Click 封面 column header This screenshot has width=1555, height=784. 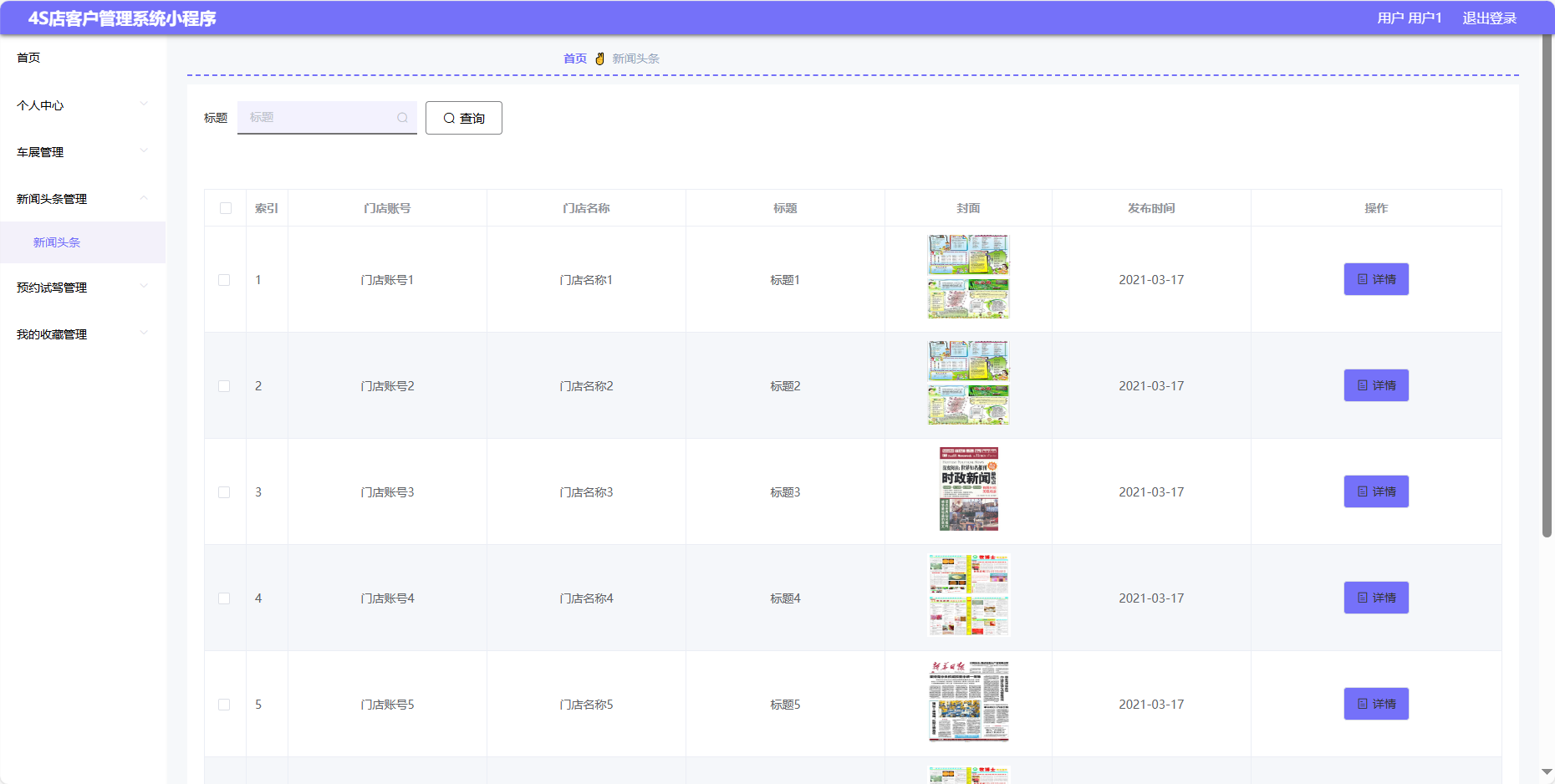[968, 208]
